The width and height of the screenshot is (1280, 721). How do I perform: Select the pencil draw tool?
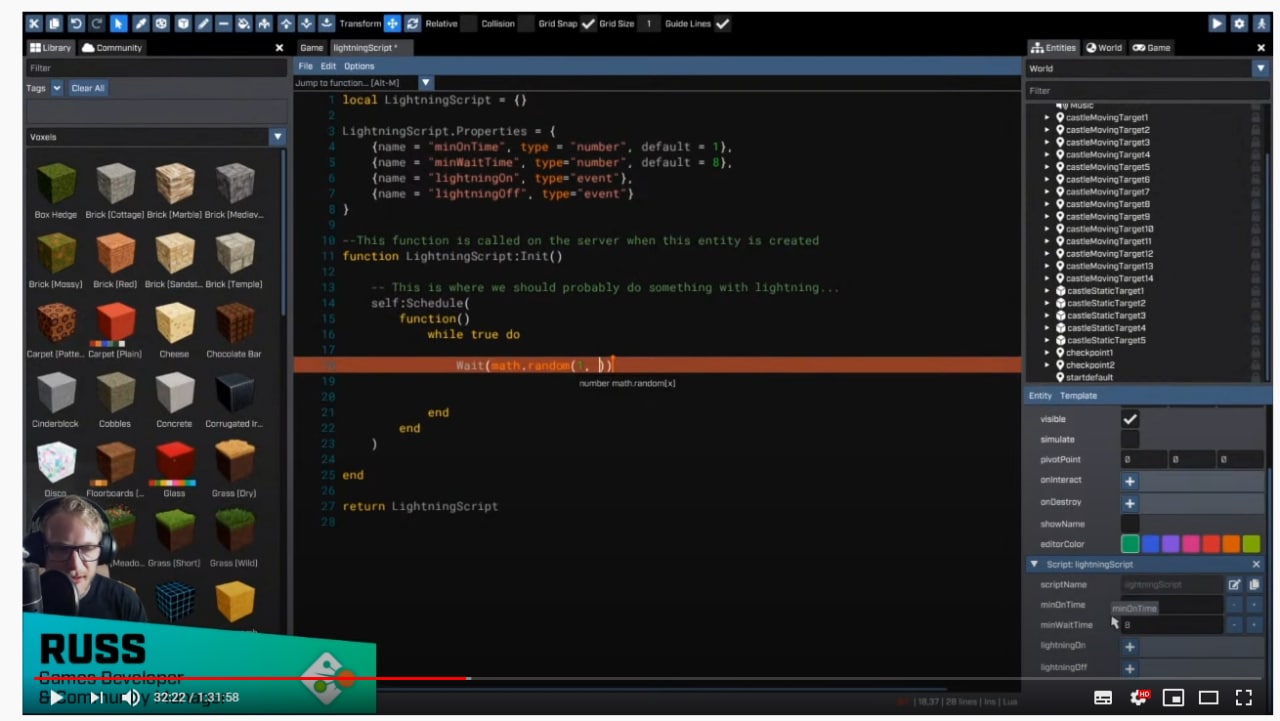pos(203,23)
